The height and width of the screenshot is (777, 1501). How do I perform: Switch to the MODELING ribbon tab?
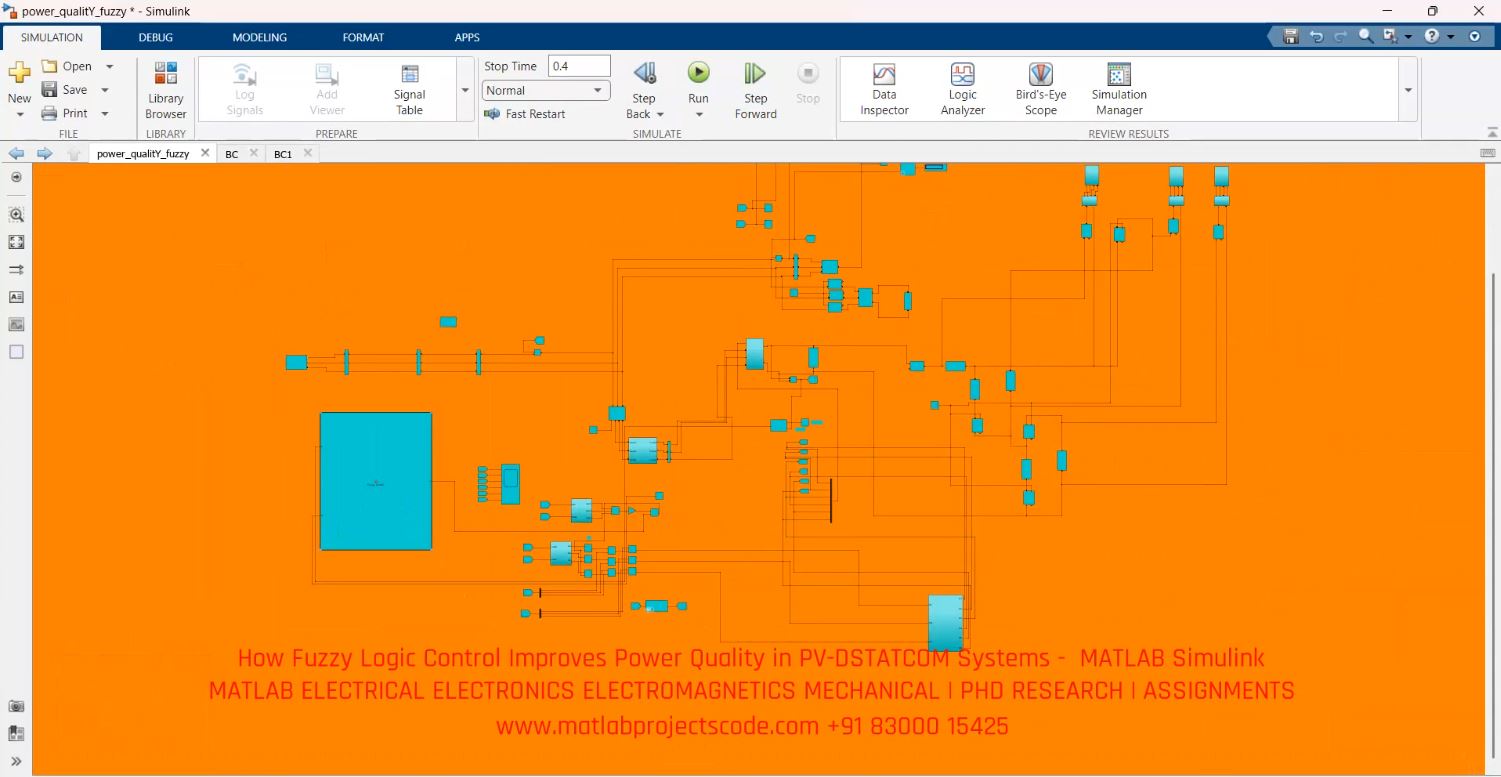pyautogui.click(x=259, y=37)
